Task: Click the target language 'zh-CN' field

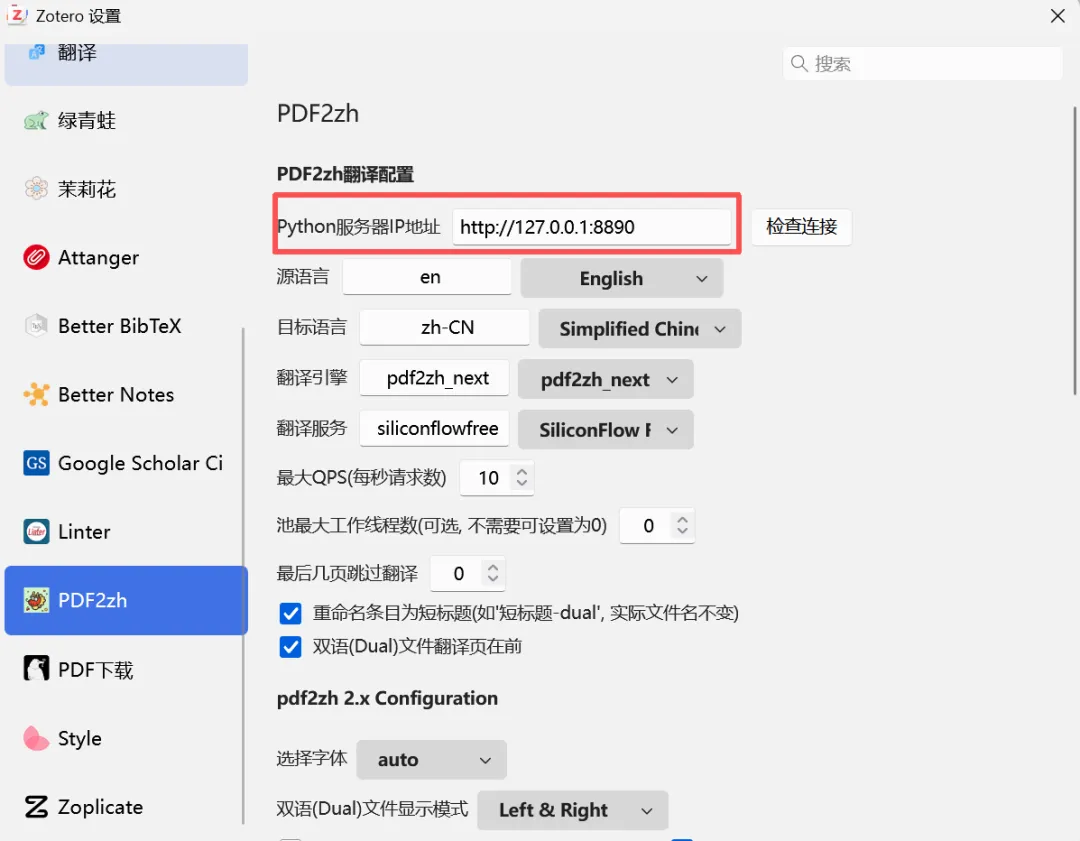Action: (x=444, y=327)
